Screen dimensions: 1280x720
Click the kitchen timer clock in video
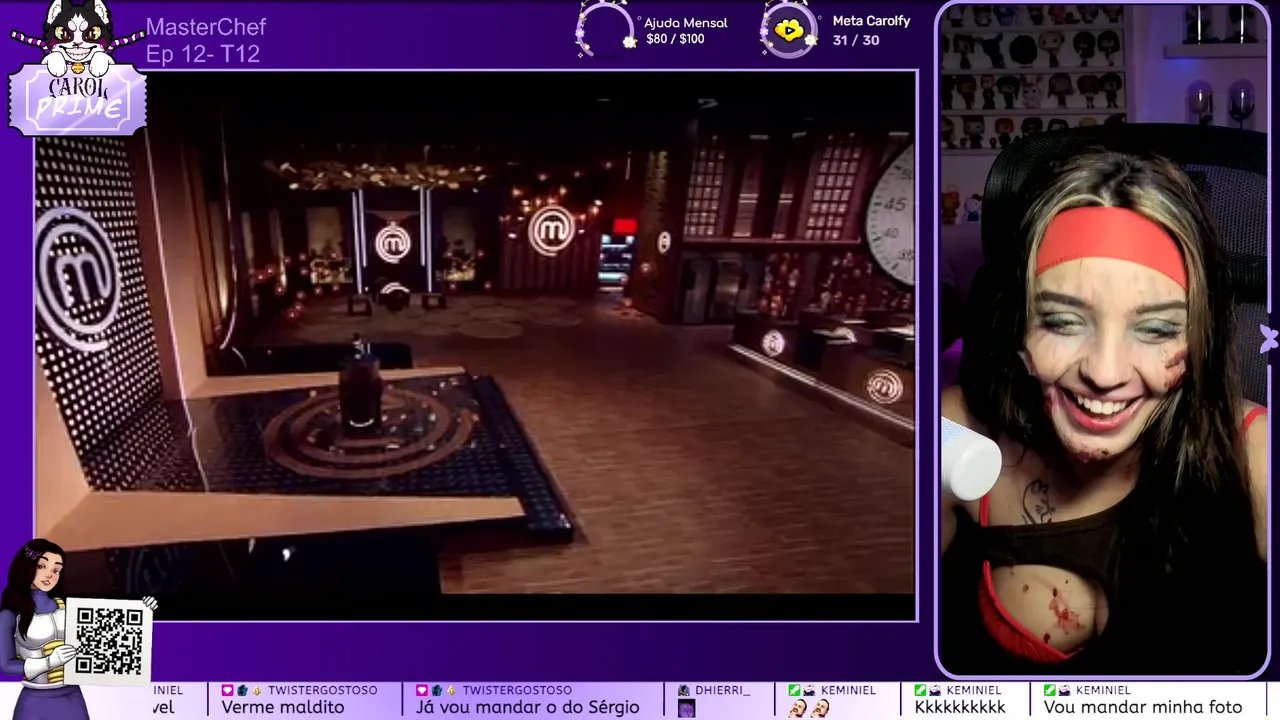(892, 213)
